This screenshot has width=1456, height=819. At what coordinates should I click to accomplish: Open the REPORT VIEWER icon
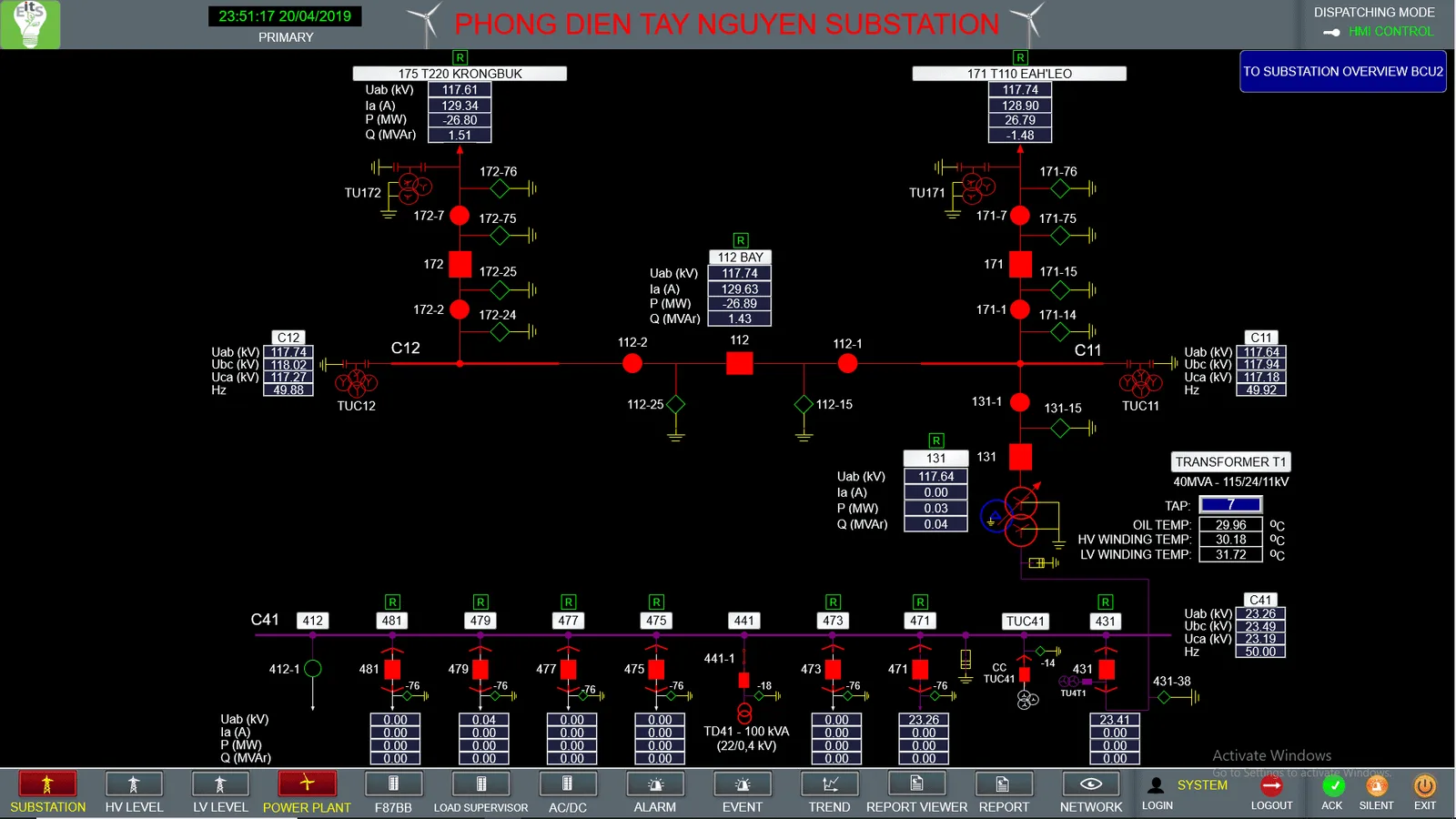pyautogui.click(x=916, y=784)
